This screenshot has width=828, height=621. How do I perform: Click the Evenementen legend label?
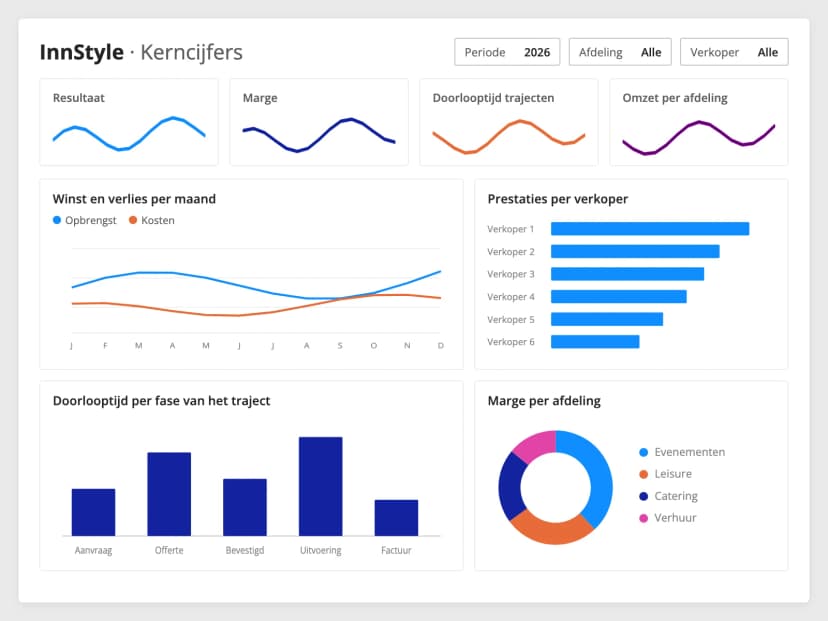coord(690,452)
